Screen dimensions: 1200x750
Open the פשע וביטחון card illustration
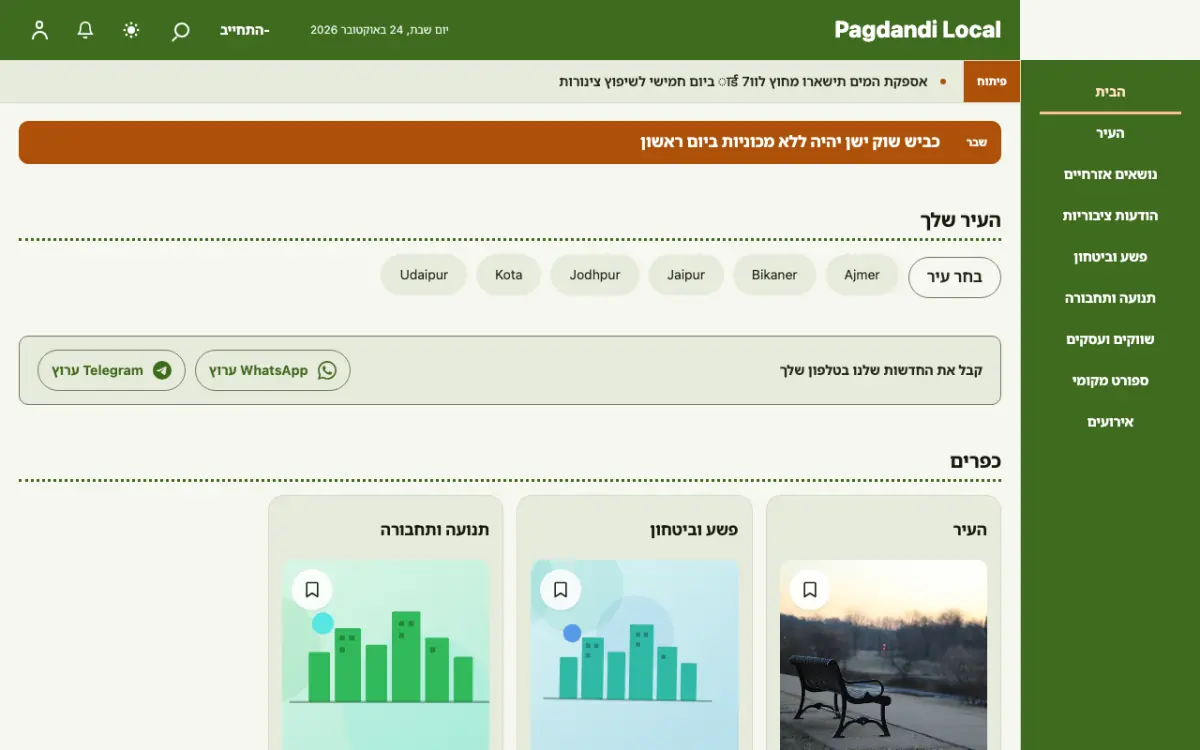click(635, 655)
